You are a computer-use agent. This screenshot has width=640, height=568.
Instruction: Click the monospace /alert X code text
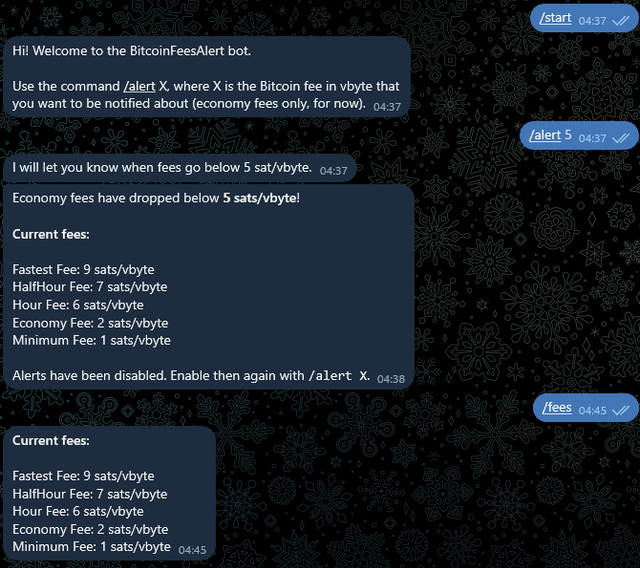pos(338,375)
